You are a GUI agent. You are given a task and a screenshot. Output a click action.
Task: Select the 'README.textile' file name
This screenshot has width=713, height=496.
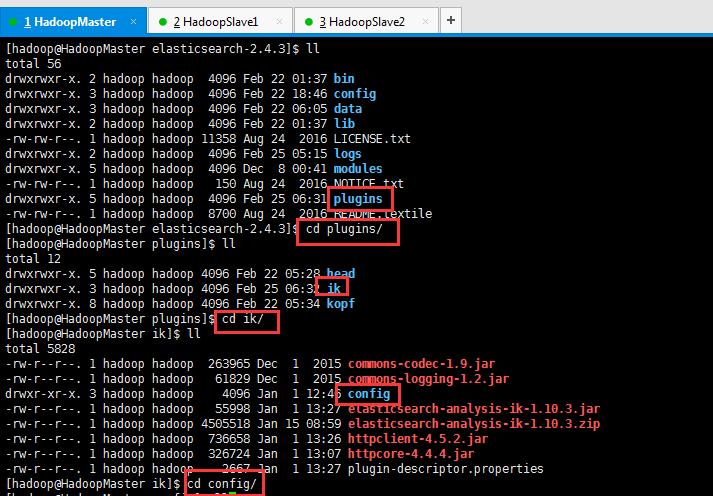(383, 214)
